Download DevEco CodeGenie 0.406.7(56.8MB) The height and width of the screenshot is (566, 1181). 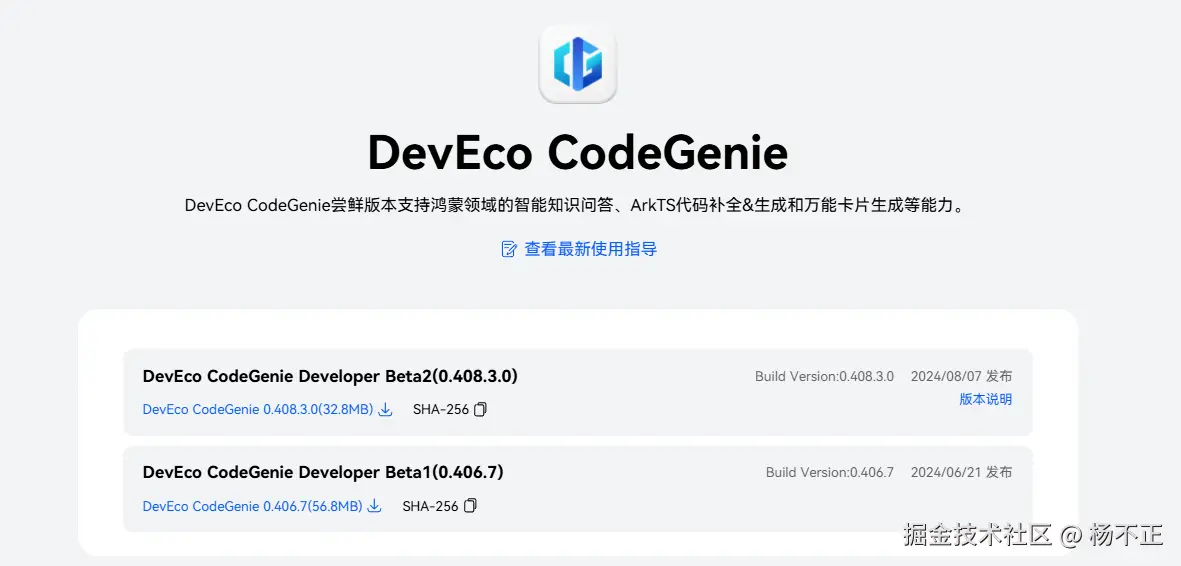(252, 506)
